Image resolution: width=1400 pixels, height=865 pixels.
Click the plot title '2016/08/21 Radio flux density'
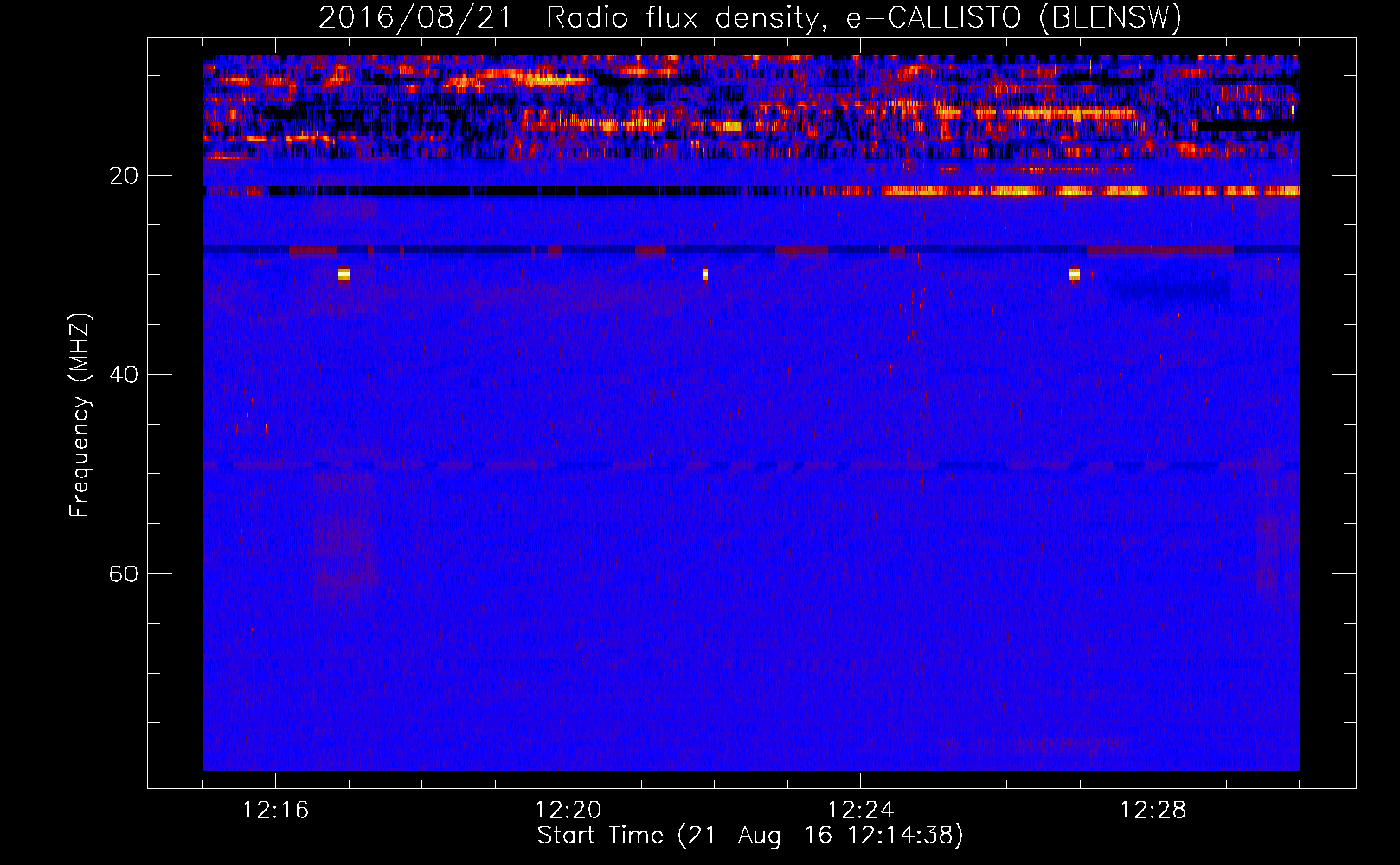tap(569, 18)
